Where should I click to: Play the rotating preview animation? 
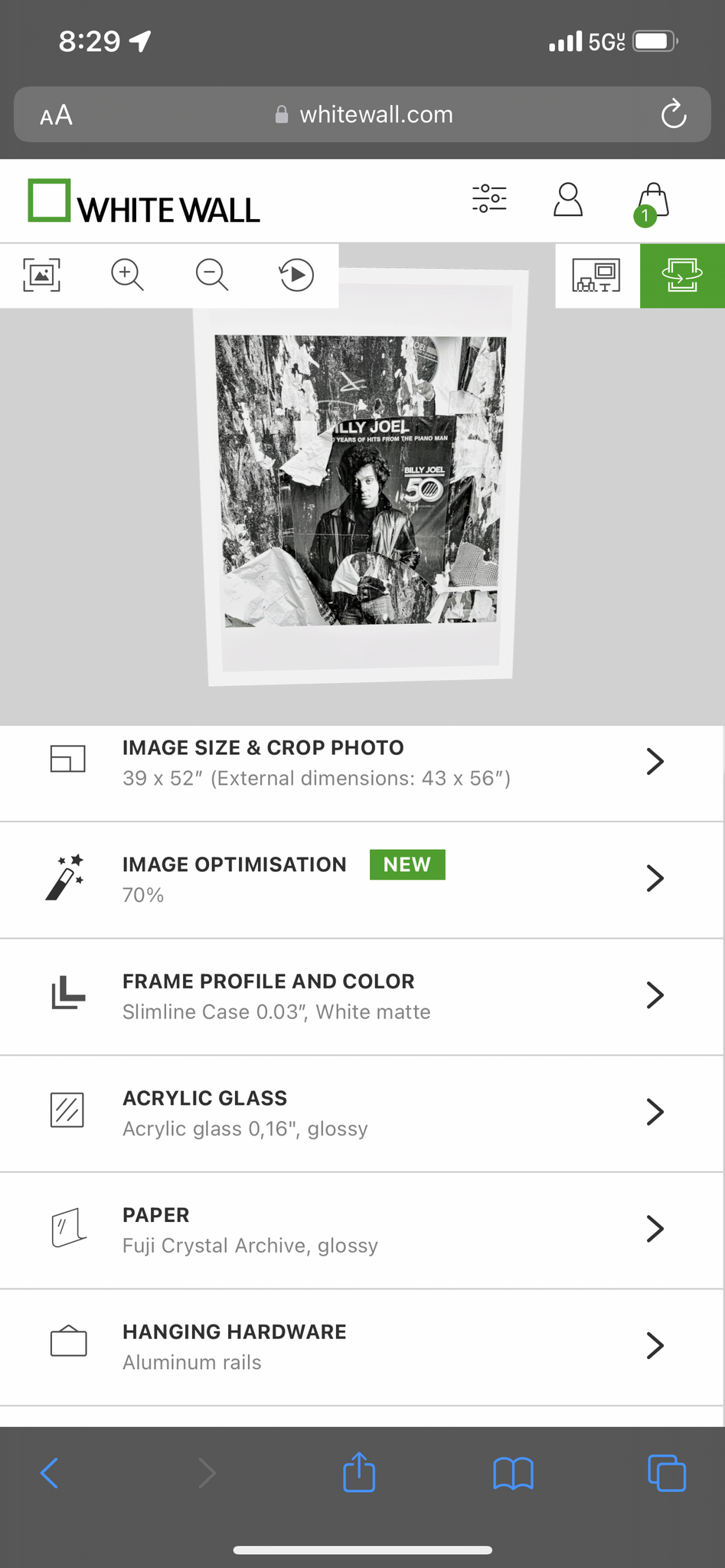(297, 275)
